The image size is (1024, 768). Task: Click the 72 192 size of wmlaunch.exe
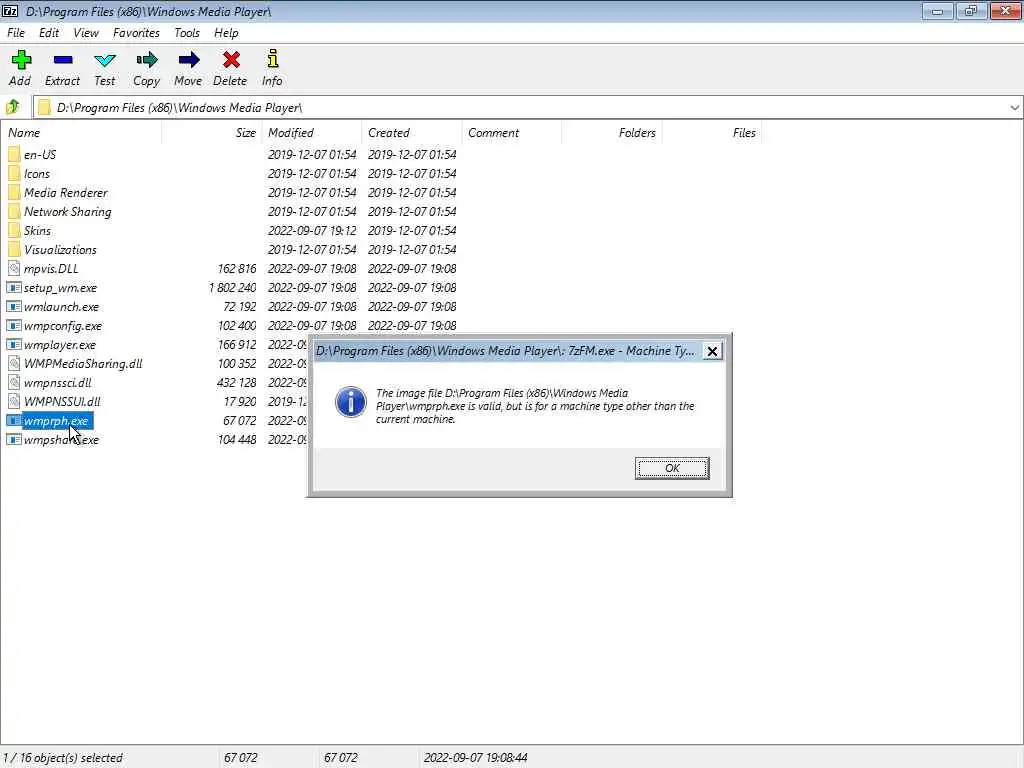[240, 306]
